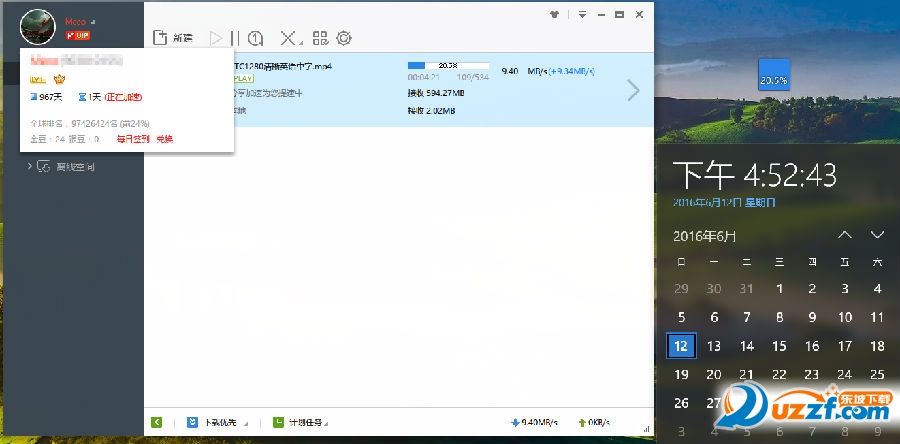Click the green collapse arrow in the bottom bar
Viewport: 900px width, 444px height.
[157, 422]
